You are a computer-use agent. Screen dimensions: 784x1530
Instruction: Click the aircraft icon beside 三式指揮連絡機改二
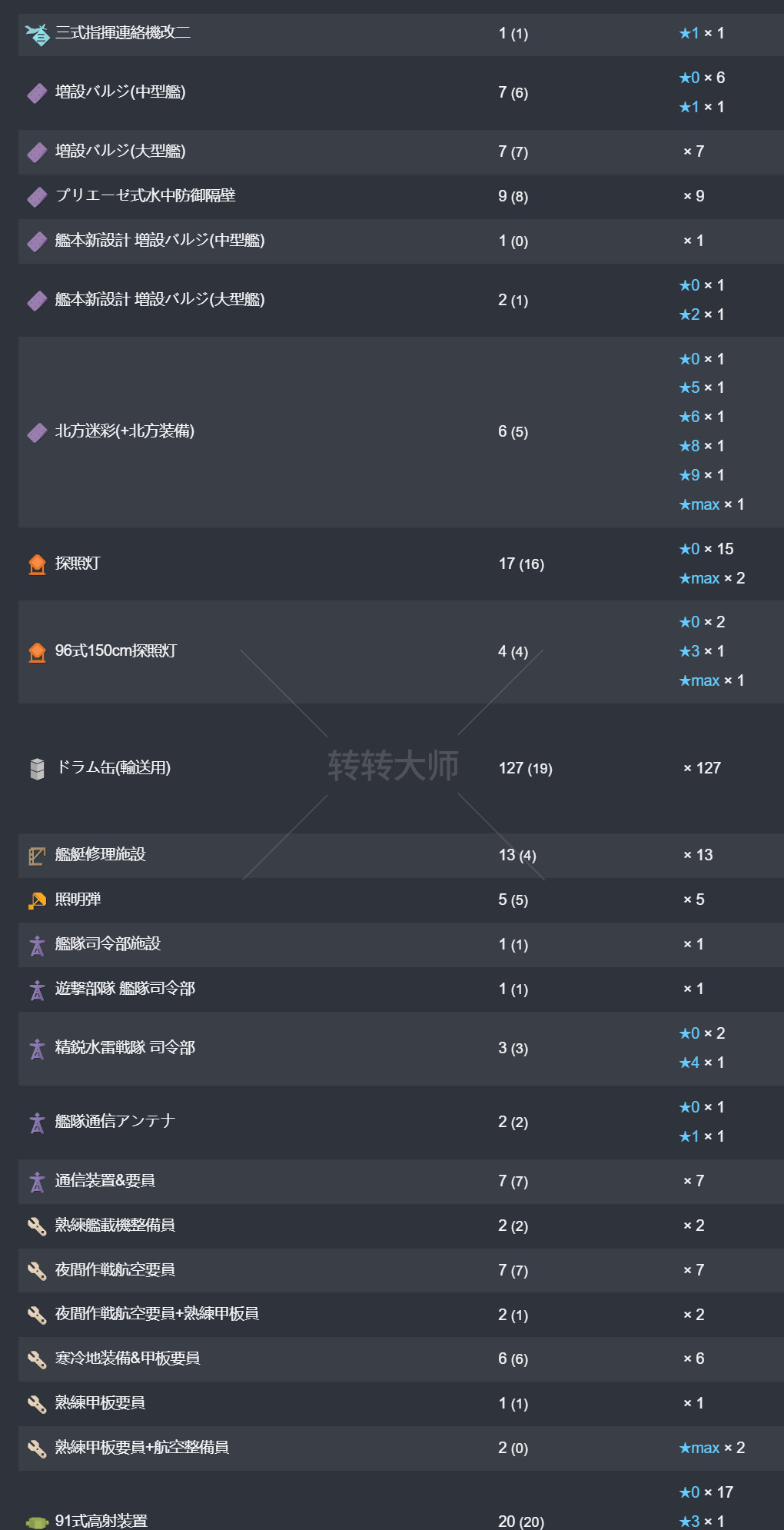pos(37,34)
